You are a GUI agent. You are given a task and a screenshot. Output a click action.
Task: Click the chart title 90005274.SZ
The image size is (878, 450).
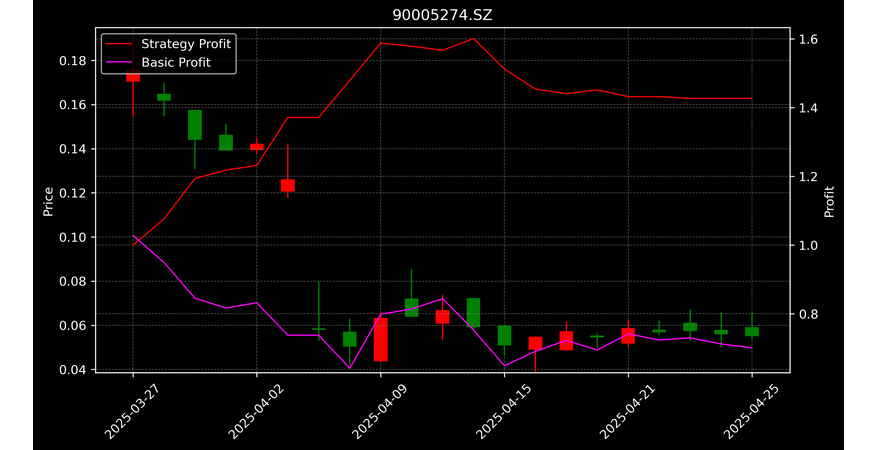pyautogui.click(x=442, y=15)
